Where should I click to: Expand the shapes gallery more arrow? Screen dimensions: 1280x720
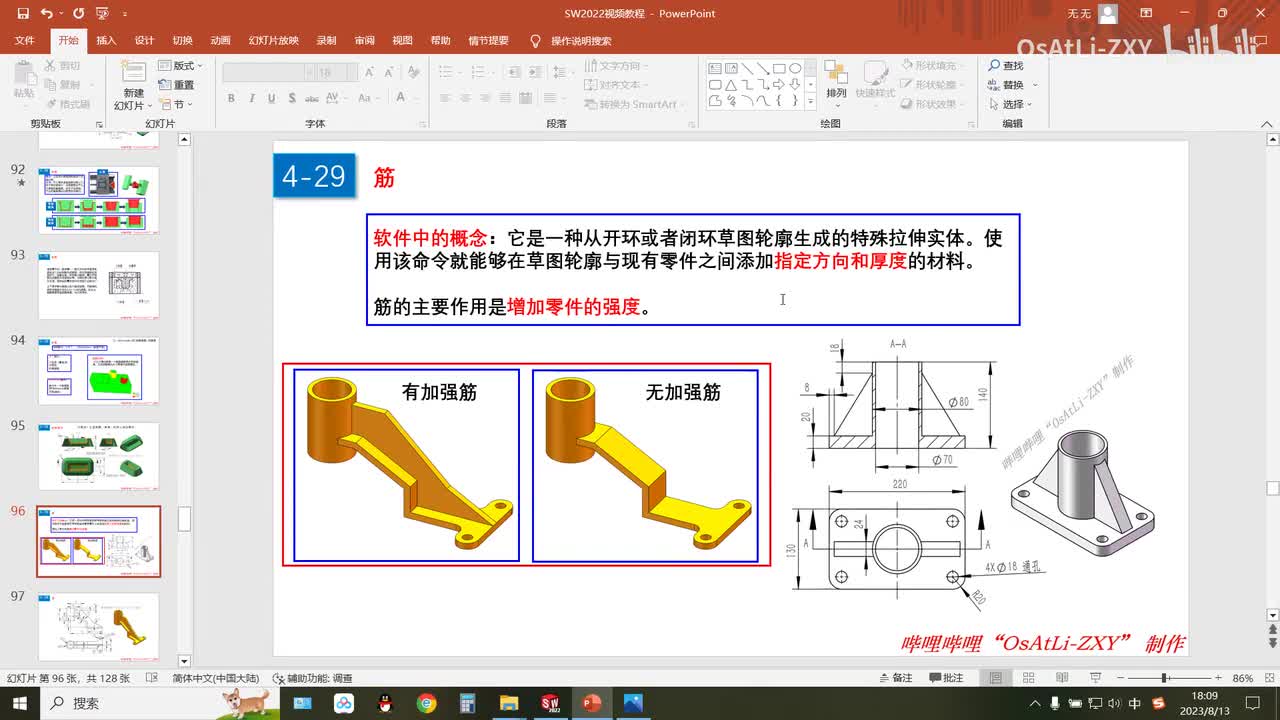click(811, 101)
